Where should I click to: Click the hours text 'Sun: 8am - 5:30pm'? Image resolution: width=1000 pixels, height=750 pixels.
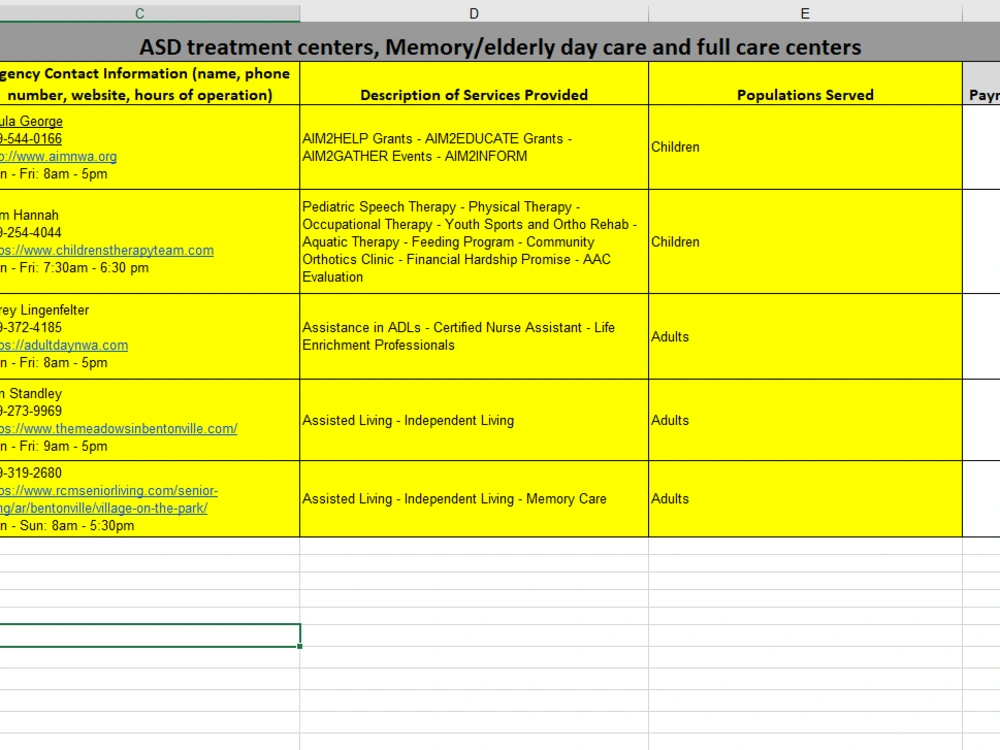77,526
